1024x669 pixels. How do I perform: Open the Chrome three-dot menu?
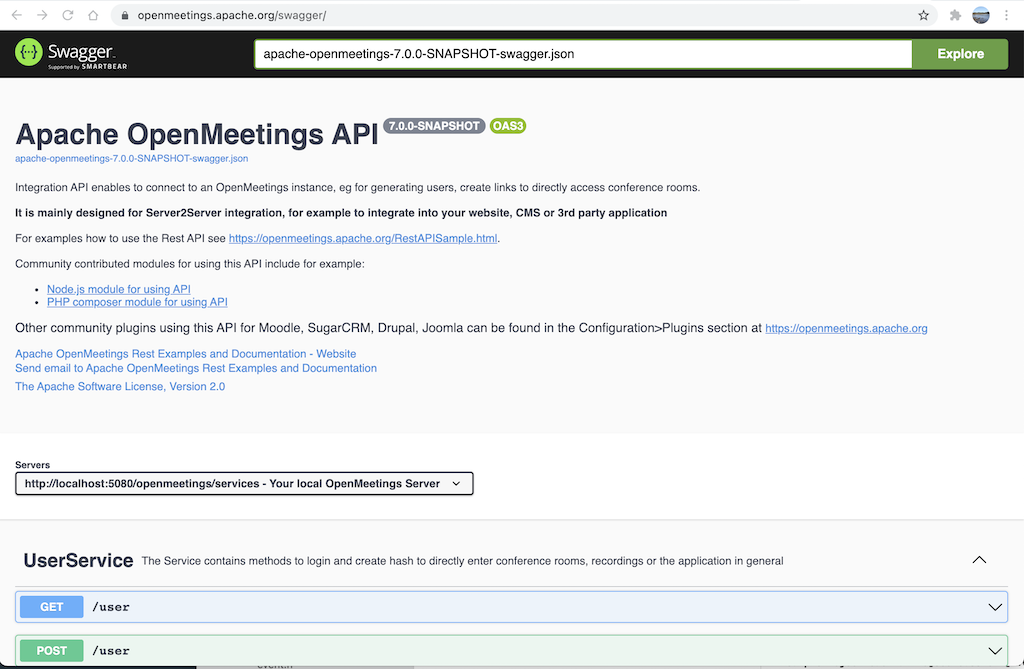1007,15
